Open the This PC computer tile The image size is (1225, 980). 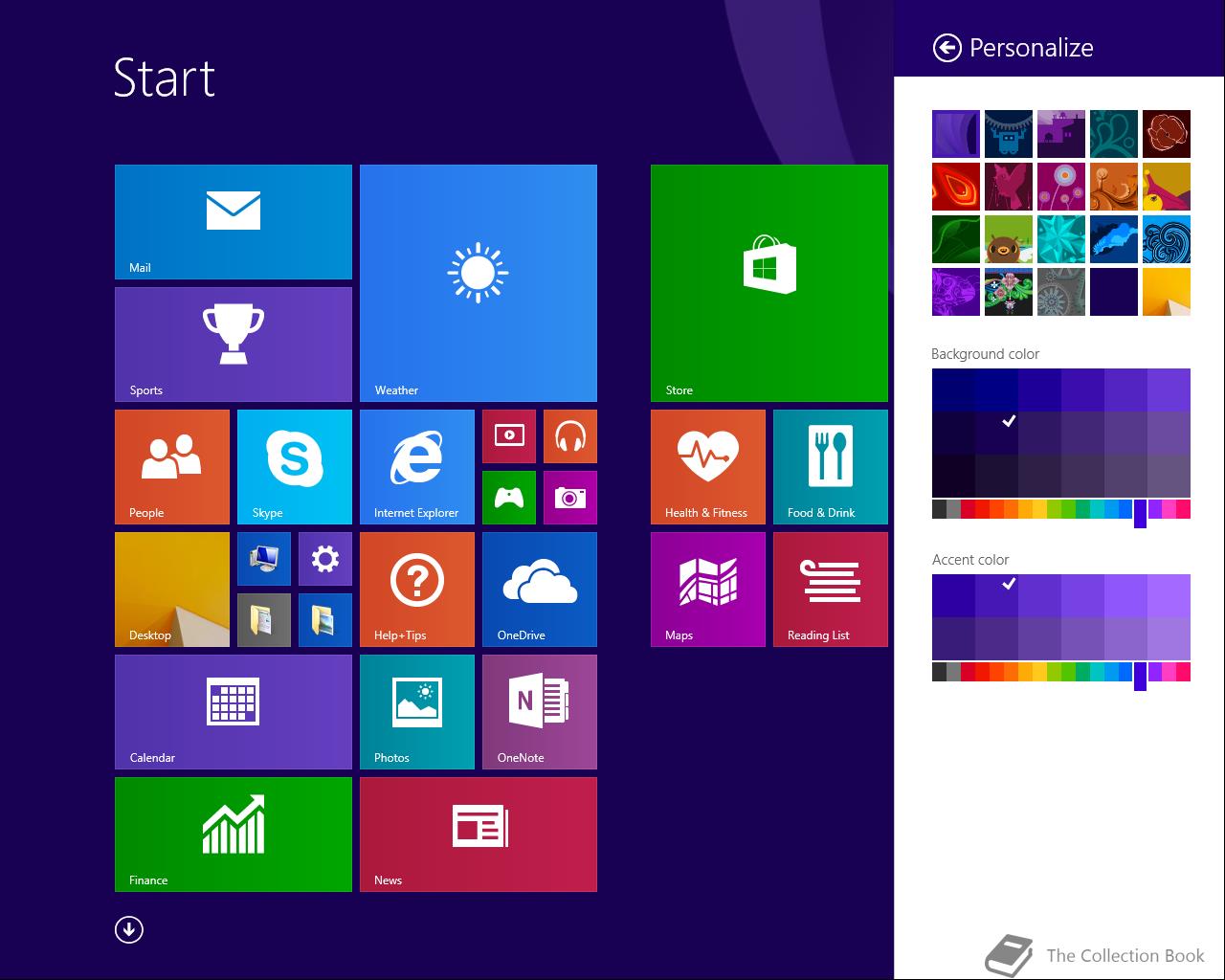click(264, 559)
